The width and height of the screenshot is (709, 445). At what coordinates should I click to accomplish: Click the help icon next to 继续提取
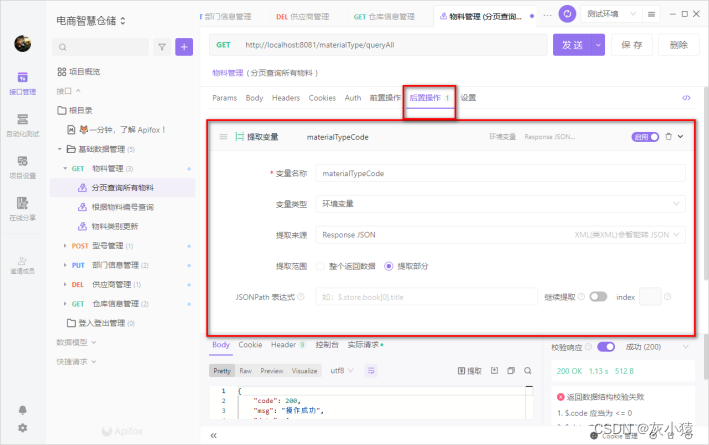coord(581,297)
